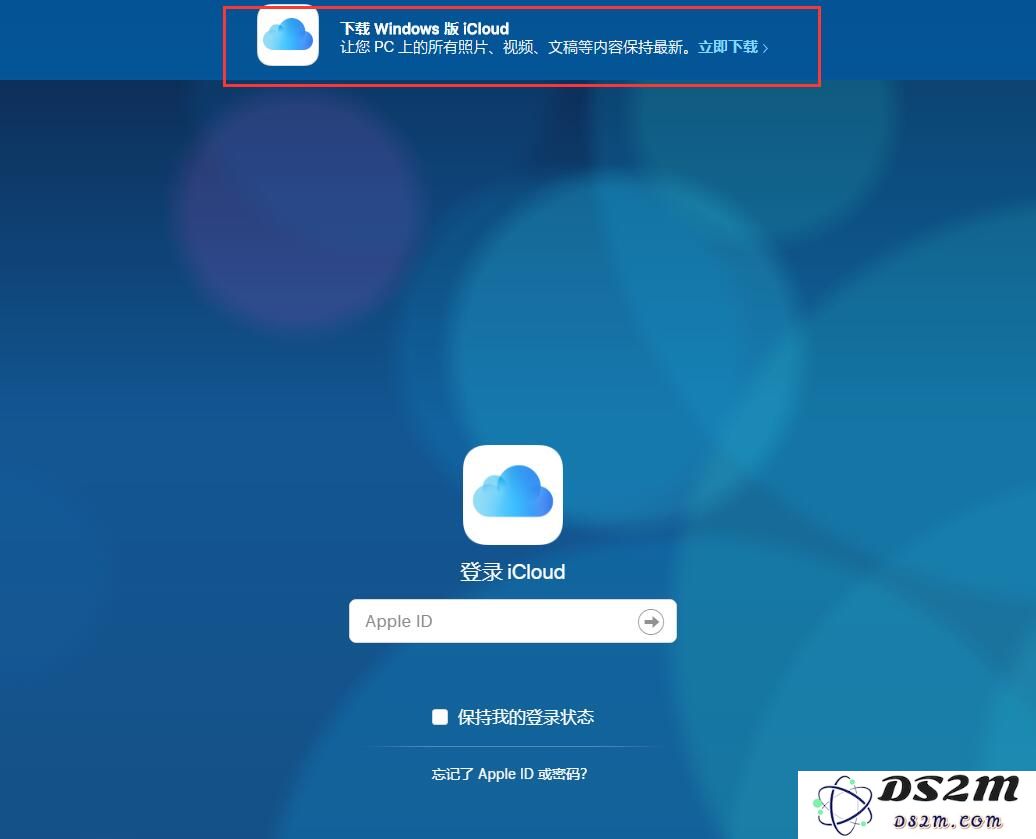Click into the Apple ID input field

click(513, 621)
